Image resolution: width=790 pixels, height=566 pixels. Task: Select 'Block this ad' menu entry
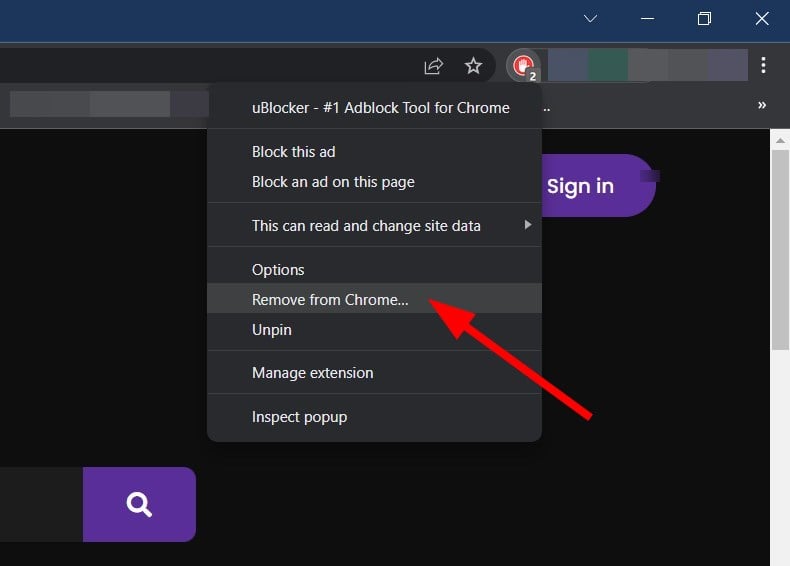pyautogui.click(x=374, y=152)
